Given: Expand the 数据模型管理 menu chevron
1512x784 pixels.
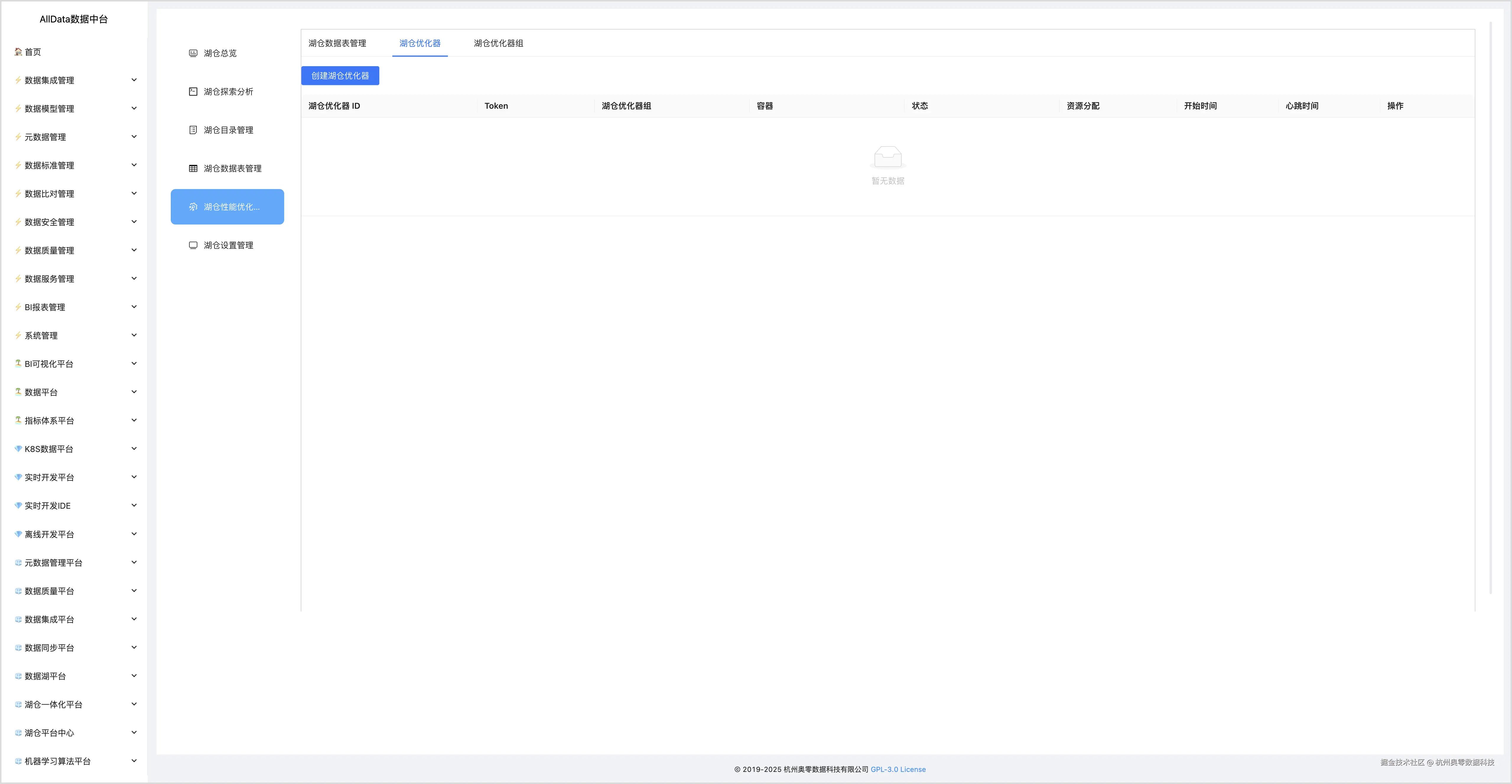Looking at the screenshot, I should tap(134, 109).
